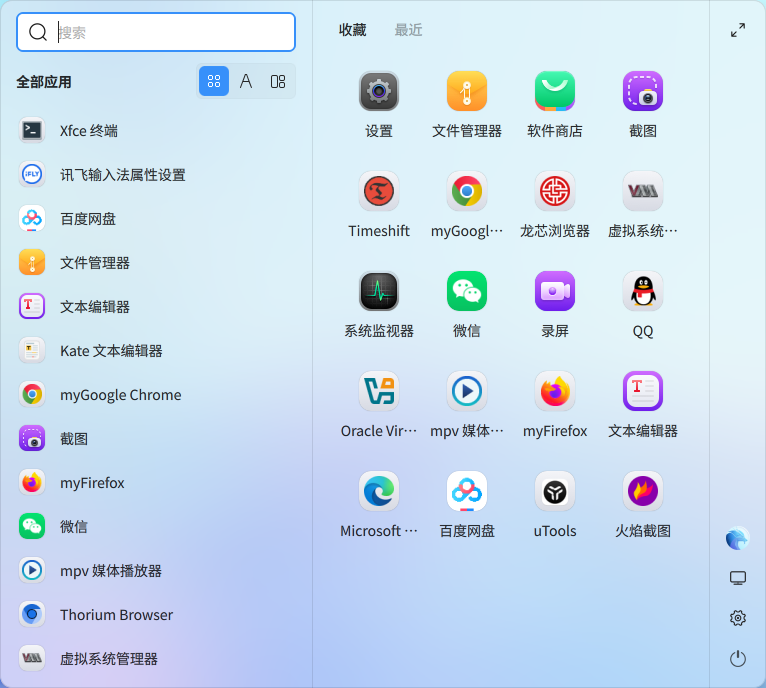Open settings gear in right sidebar
The height and width of the screenshot is (688, 766).
point(738,618)
